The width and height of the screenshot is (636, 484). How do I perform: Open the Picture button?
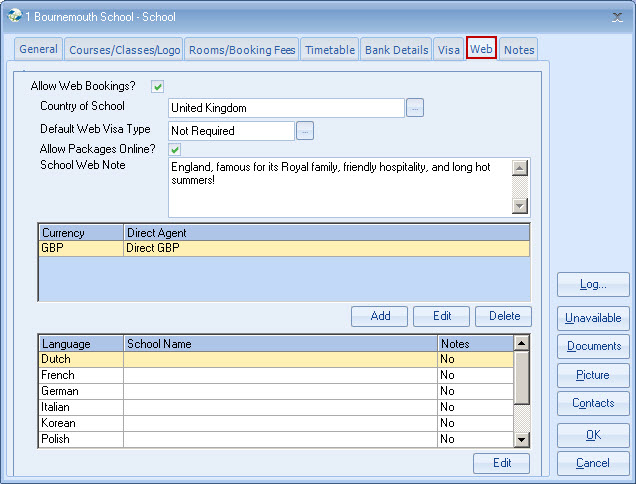(x=592, y=375)
